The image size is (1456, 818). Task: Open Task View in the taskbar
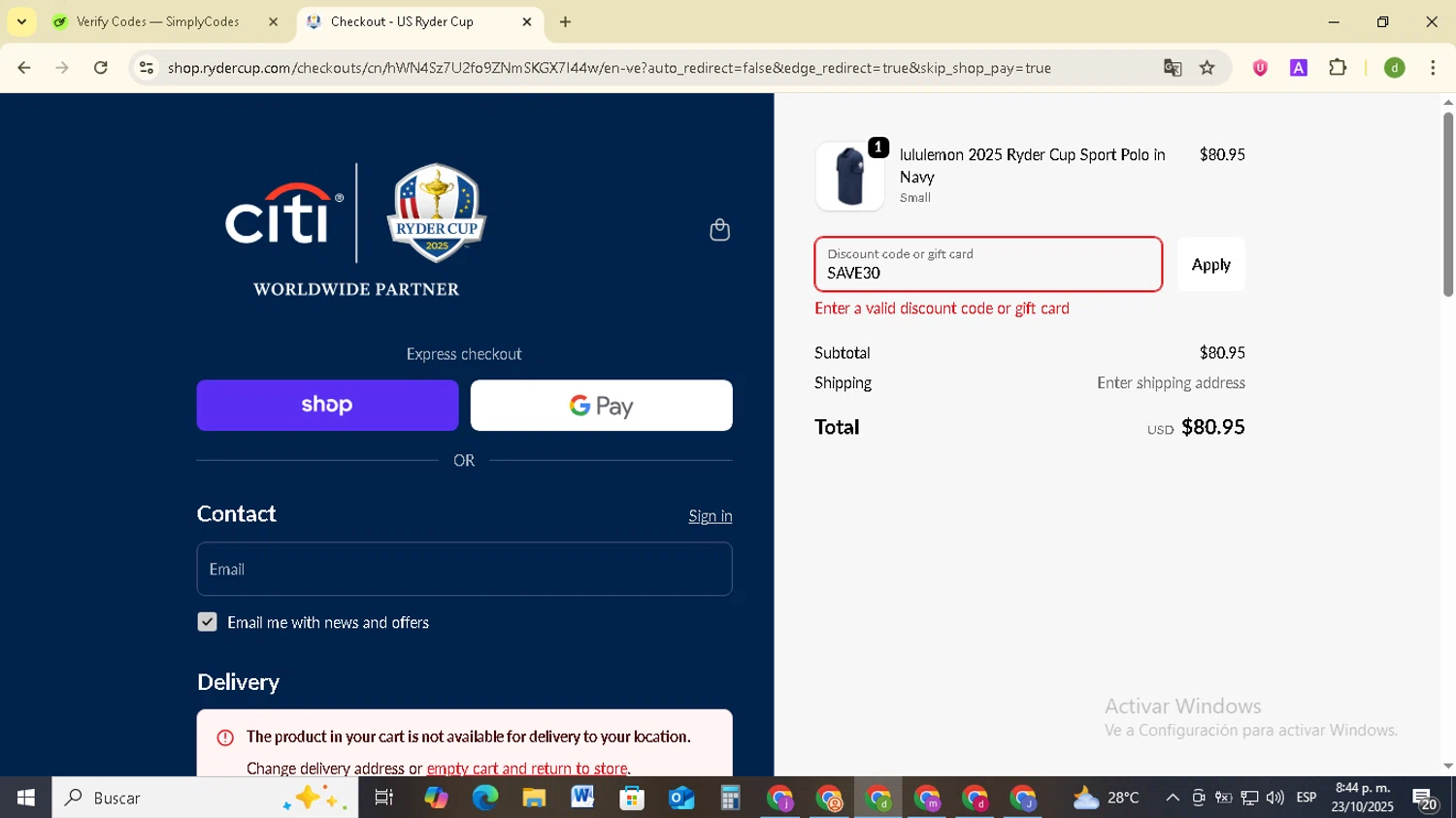[384, 798]
